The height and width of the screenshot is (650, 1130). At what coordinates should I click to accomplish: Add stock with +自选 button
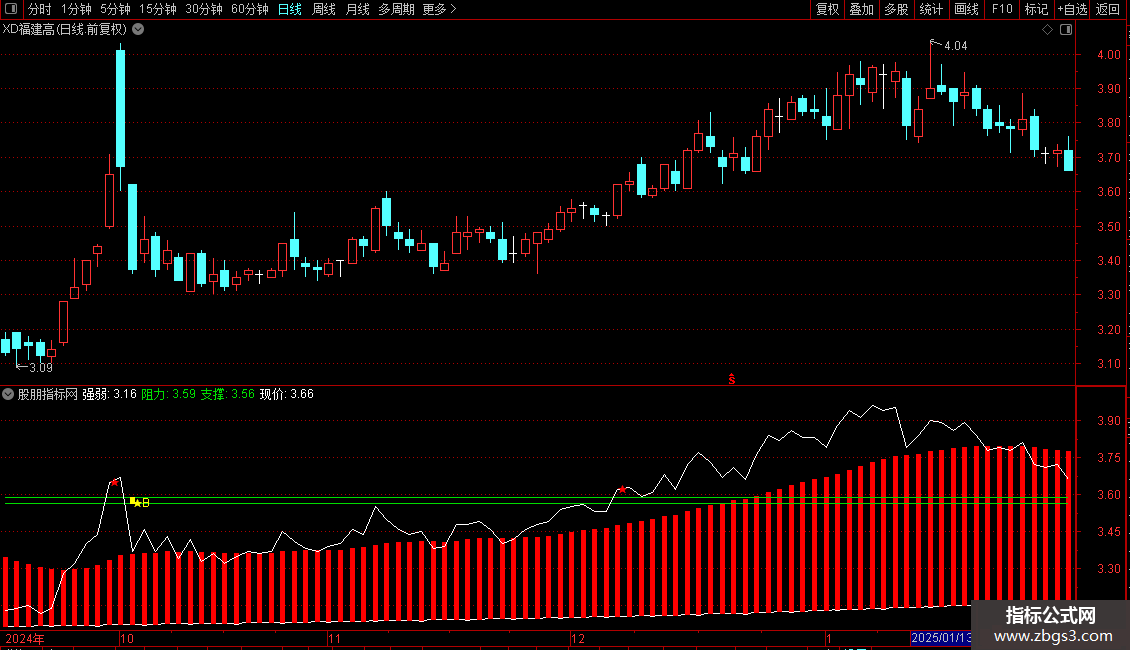[1072, 9]
